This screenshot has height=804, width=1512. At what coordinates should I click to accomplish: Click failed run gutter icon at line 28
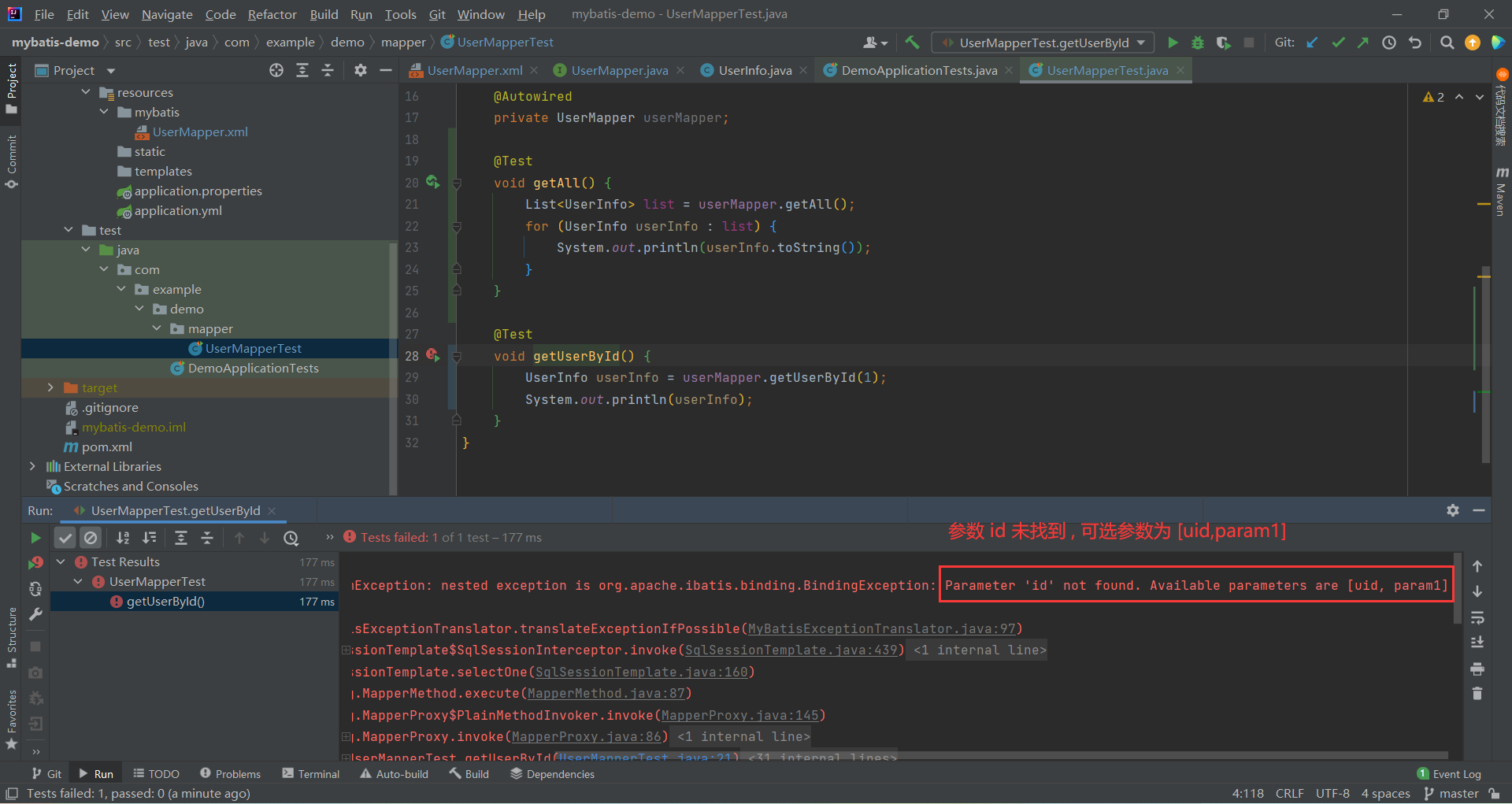(x=432, y=355)
